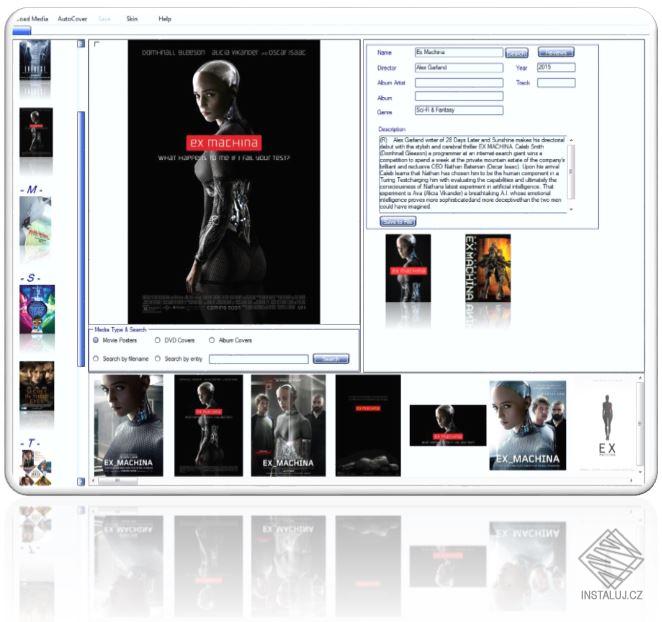Click the up arrow icon atop the media list

coord(81,43)
